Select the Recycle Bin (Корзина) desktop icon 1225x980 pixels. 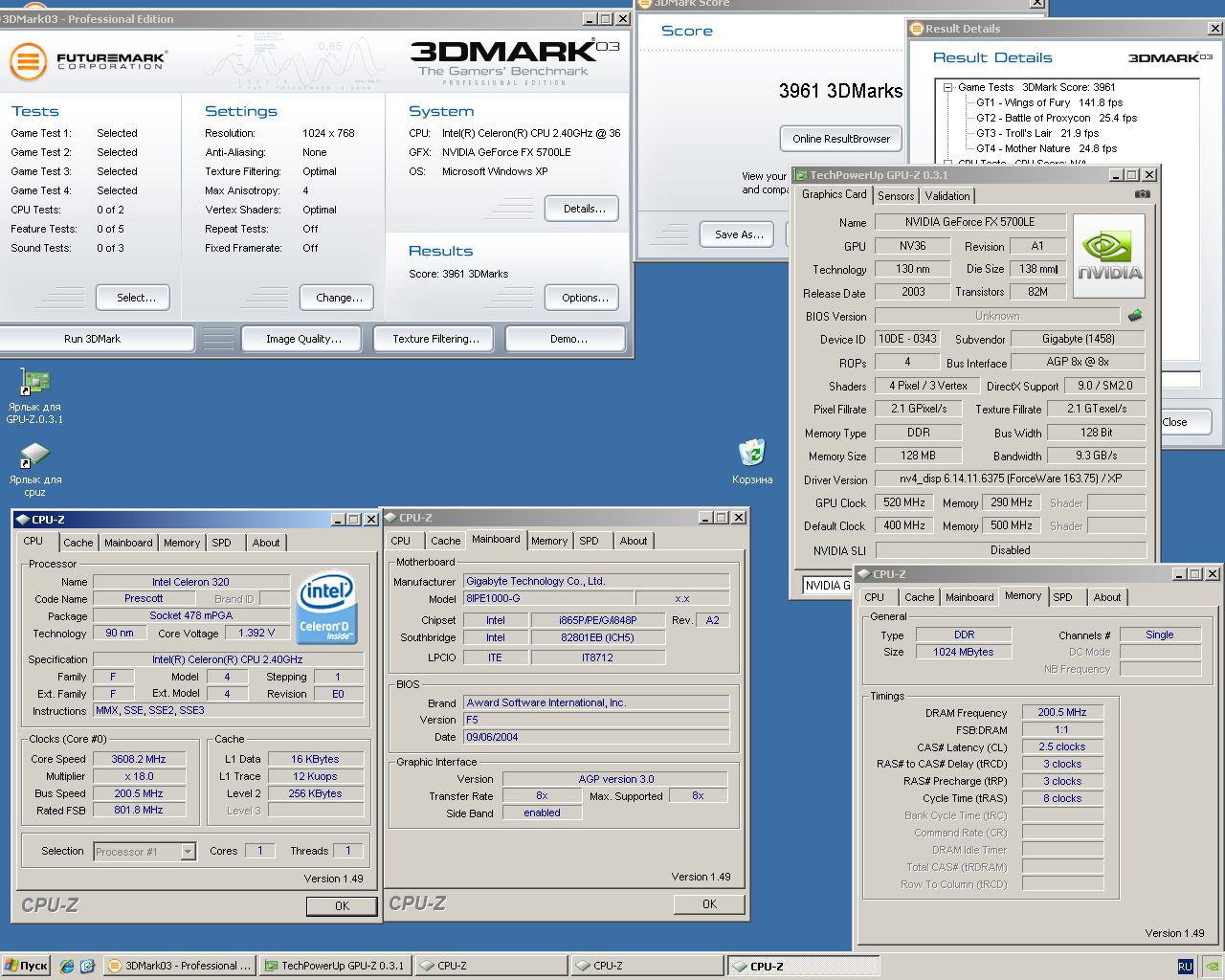pos(752,462)
